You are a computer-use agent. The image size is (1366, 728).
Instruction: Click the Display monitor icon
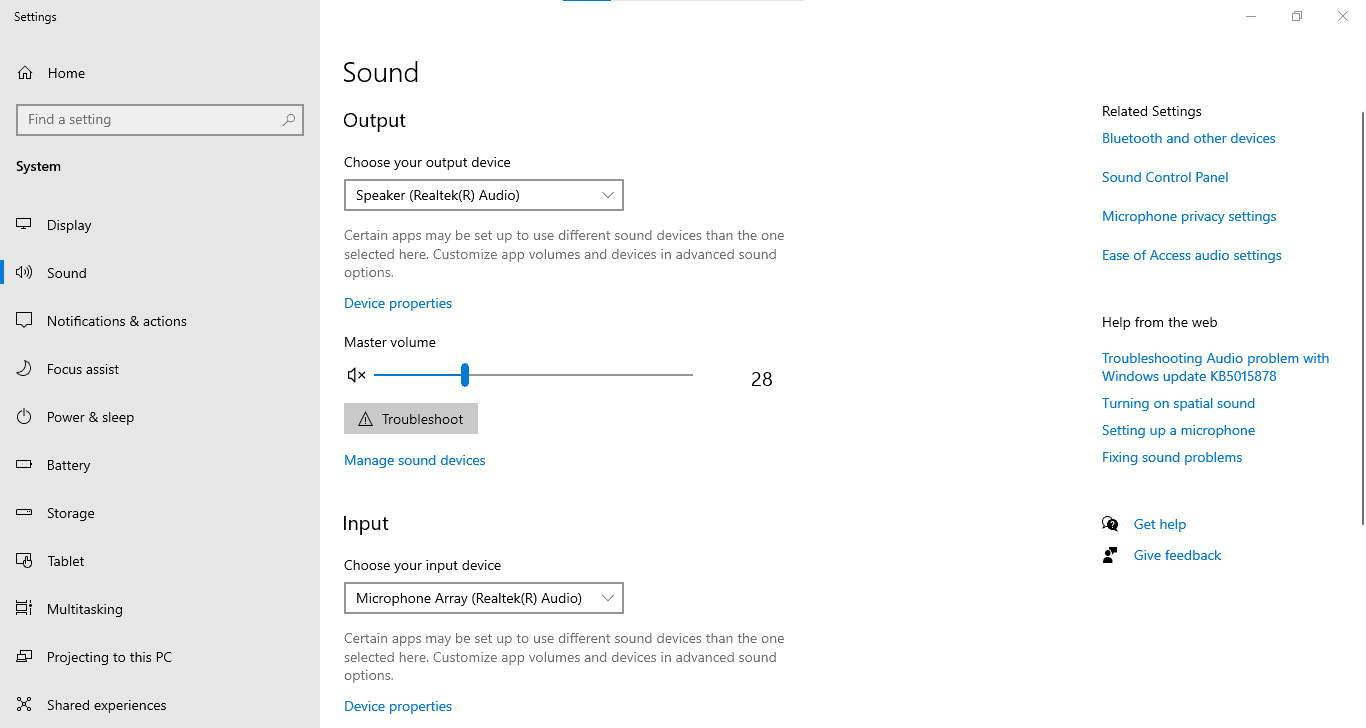[25, 225]
